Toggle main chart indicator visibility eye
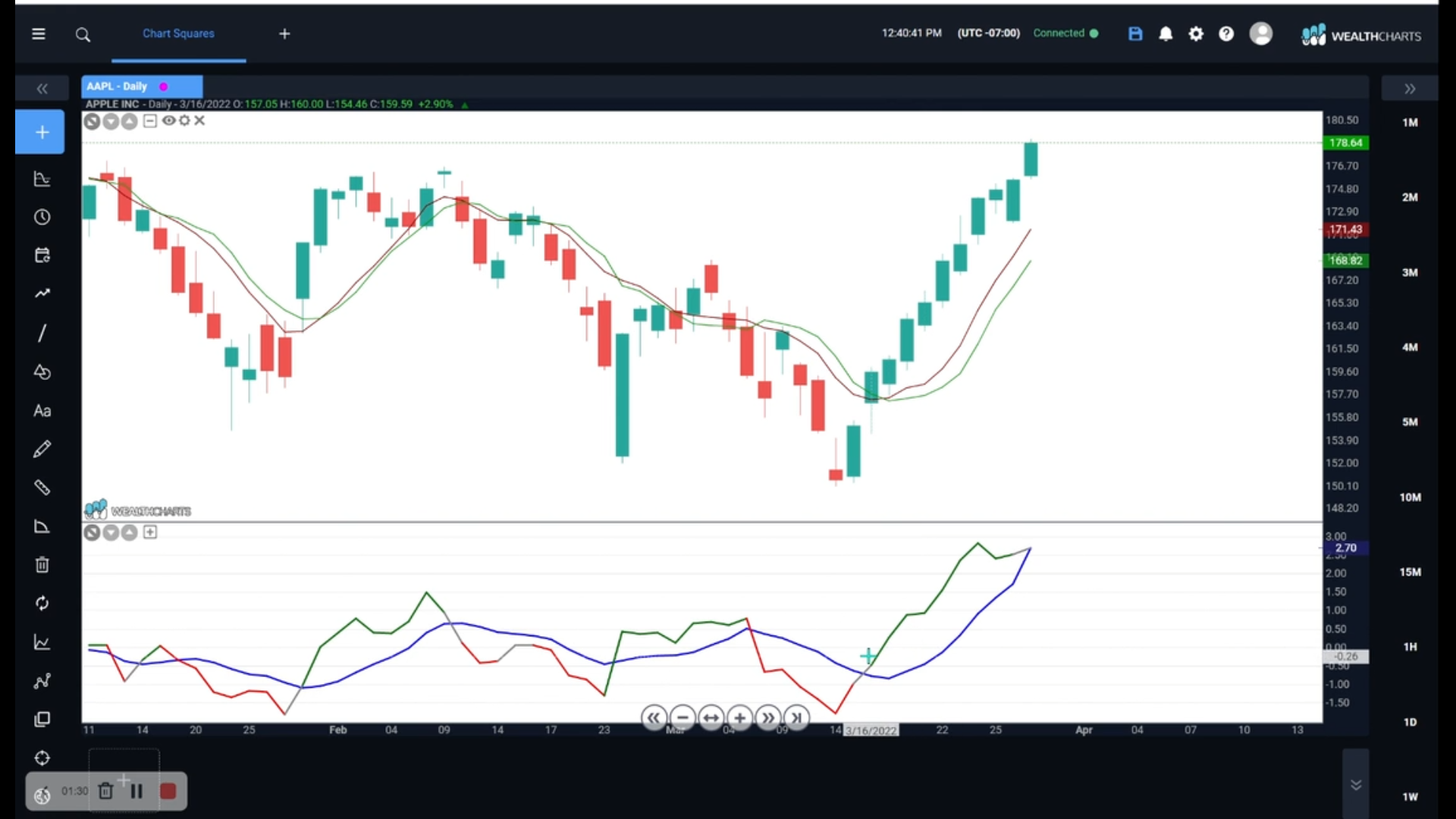Screen dimensions: 1456x819 [x=168, y=121]
